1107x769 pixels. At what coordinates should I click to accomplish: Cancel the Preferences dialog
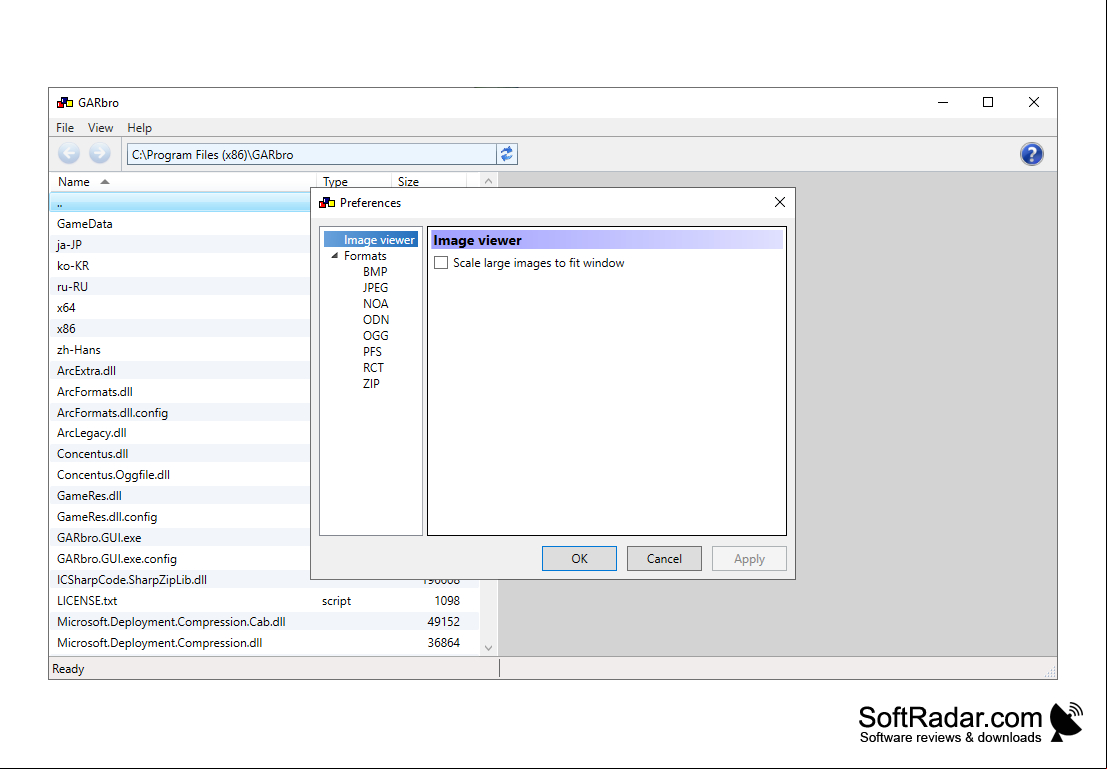coord(664,559)
